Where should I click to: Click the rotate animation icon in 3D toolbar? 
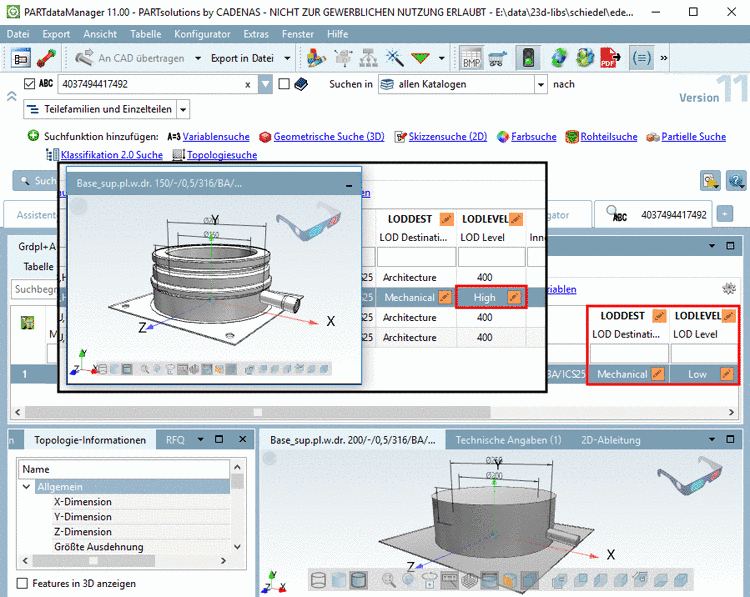pyautogui.click(x=429, y=580)
